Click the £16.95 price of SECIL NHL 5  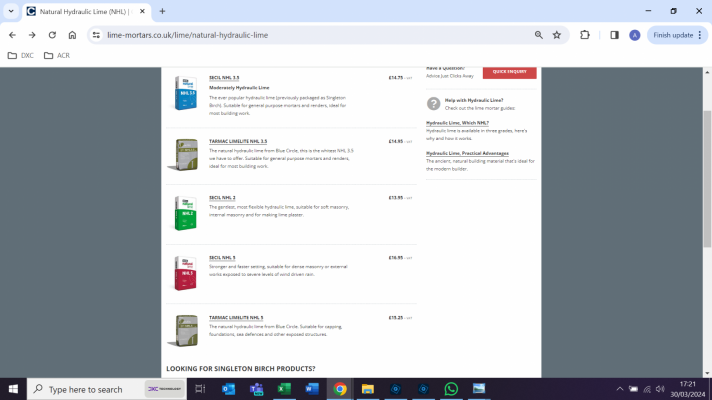pos(396,257)
